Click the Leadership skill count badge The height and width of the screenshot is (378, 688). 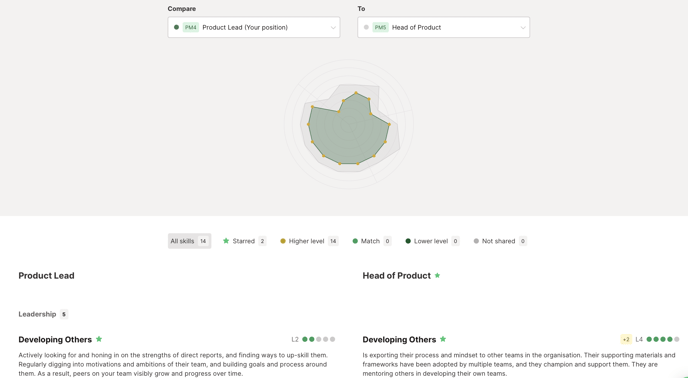64,314
